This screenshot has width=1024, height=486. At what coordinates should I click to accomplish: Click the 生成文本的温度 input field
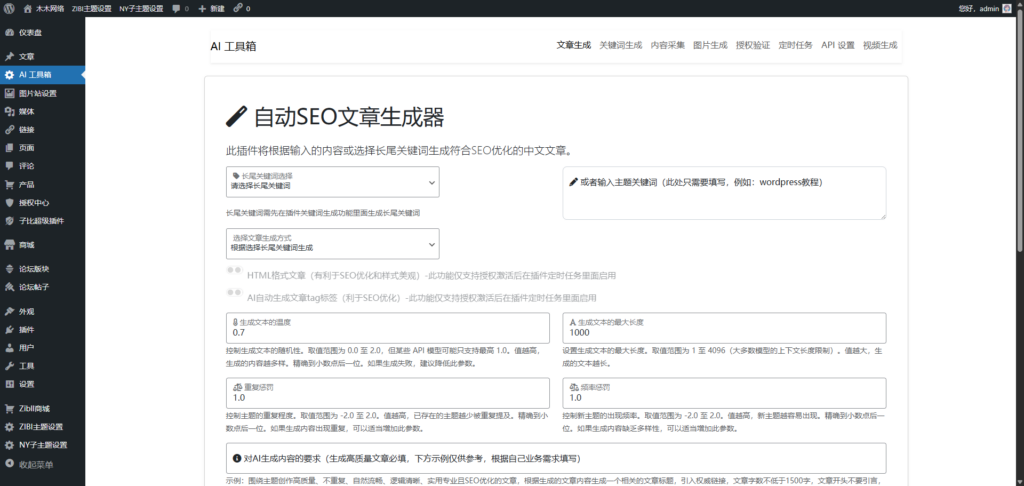388,332
